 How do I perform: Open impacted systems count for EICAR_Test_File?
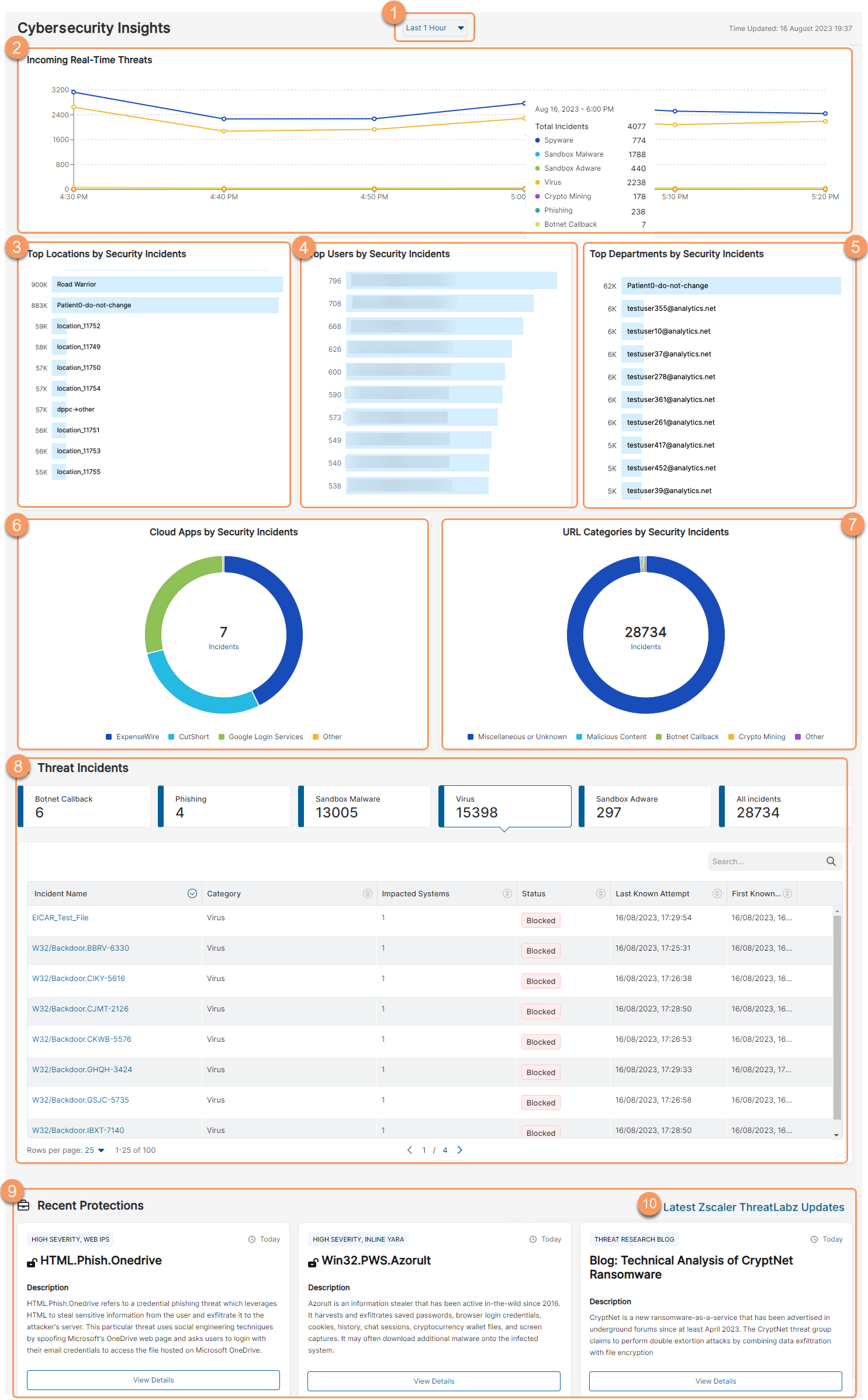coord(383,918)
